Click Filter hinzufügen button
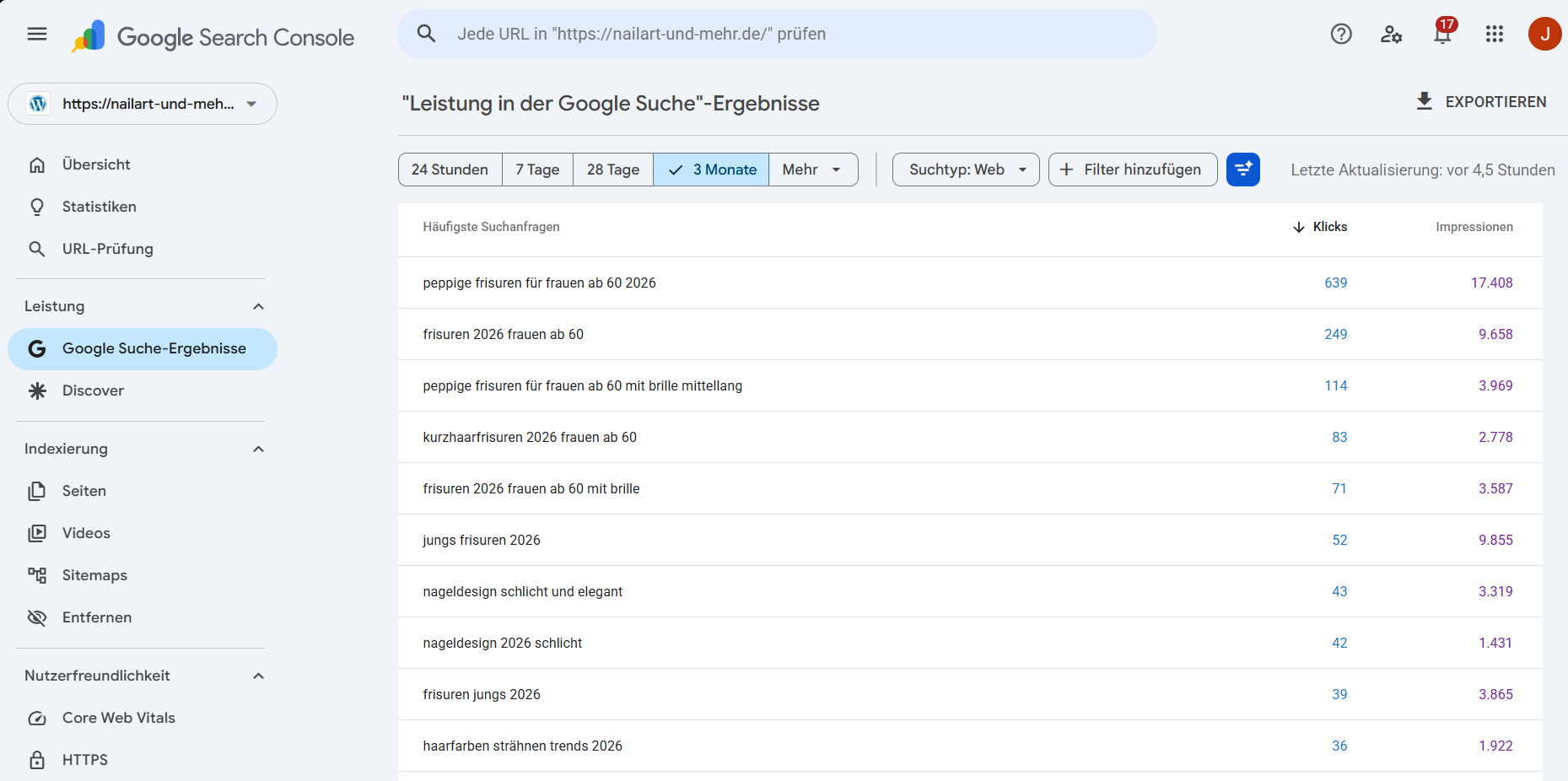The image size is (1568, 781). 1133,170
